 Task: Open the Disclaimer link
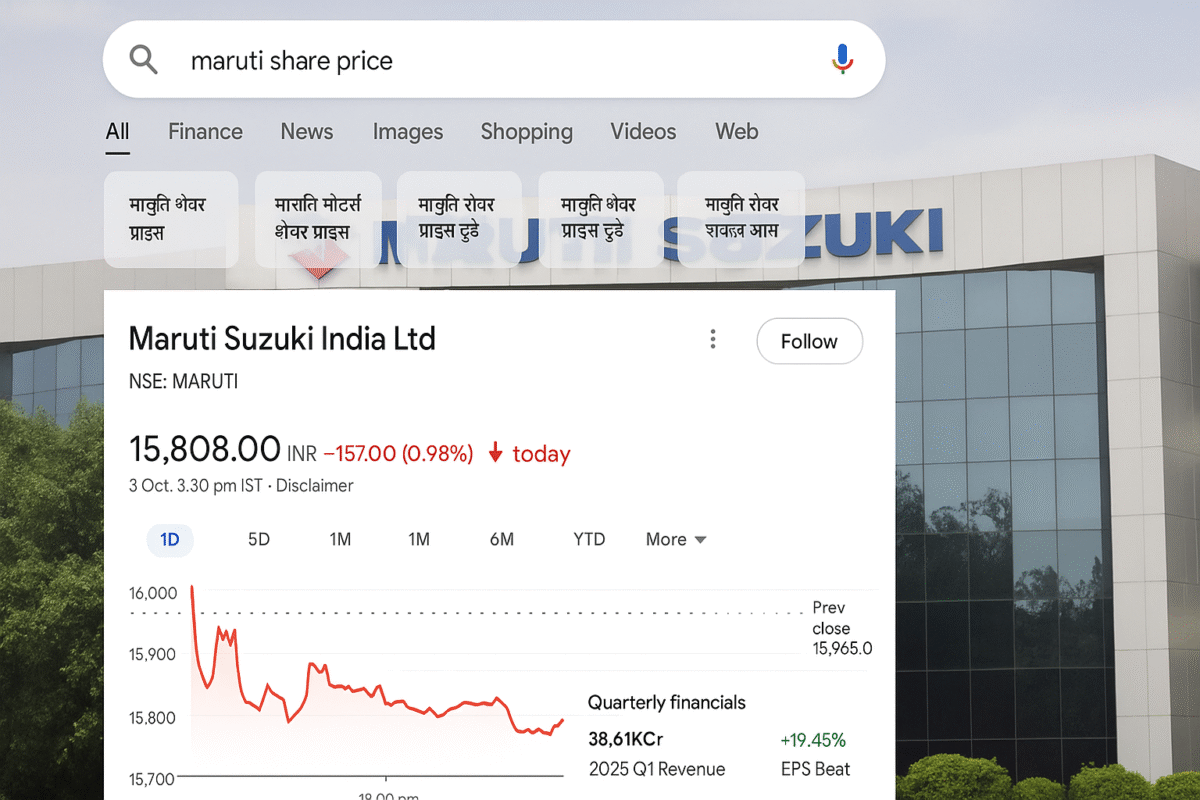314,486
